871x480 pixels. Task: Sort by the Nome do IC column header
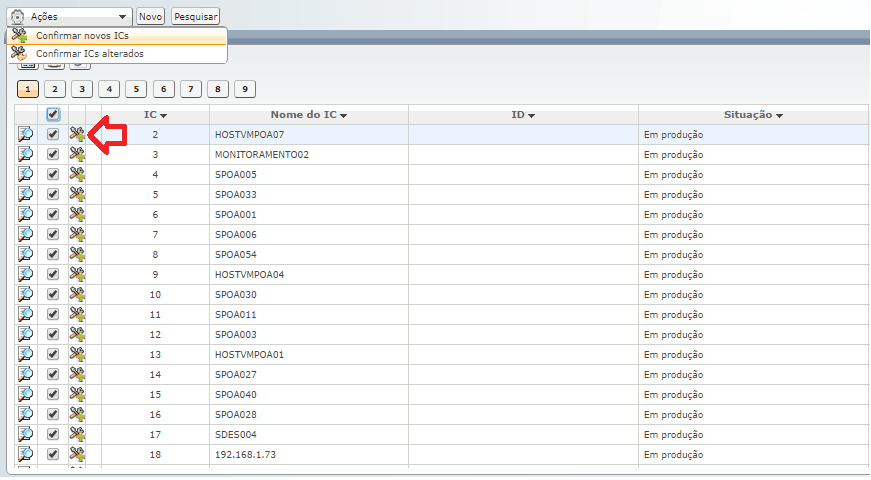tap(308, 115)
